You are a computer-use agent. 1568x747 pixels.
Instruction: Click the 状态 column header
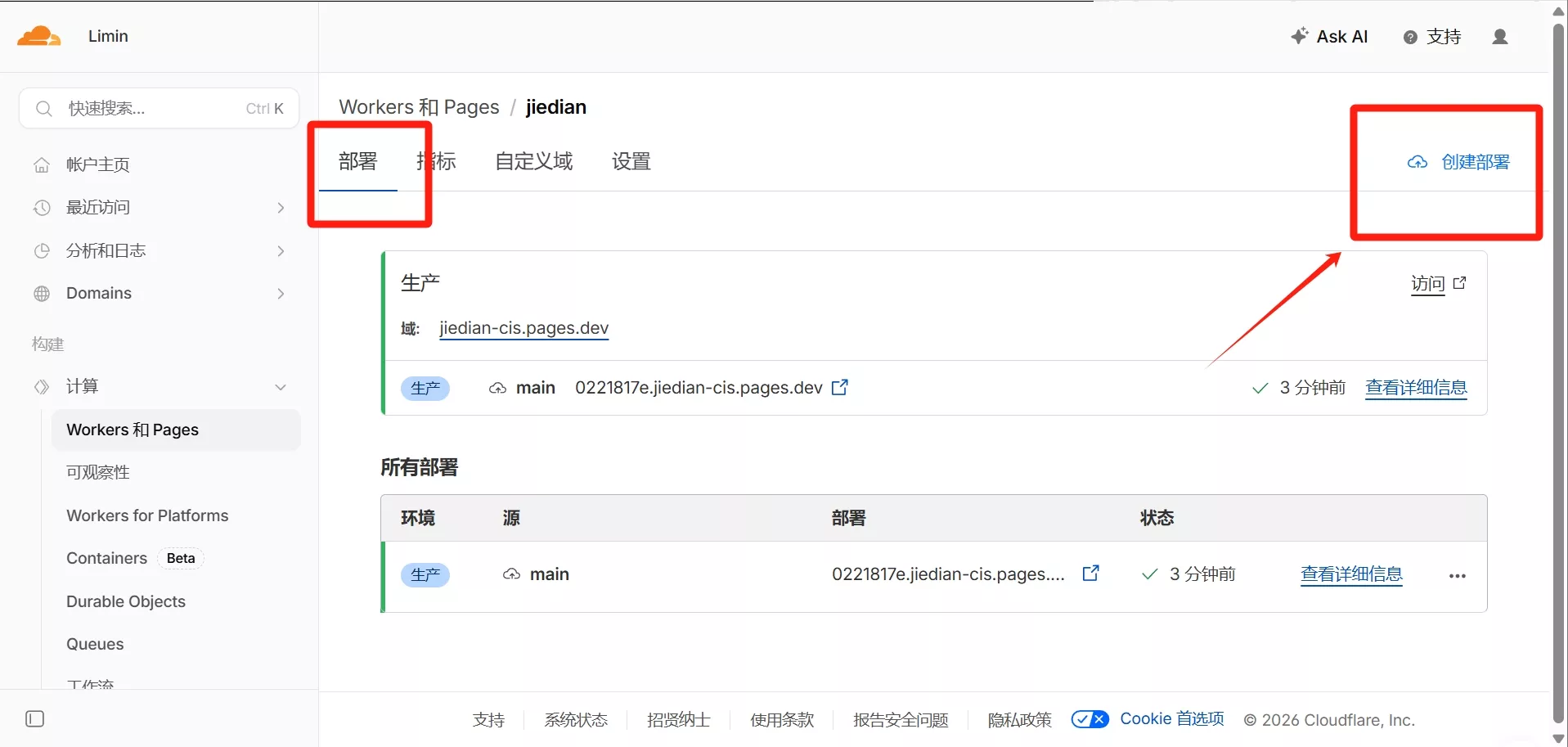[1157, 518]
